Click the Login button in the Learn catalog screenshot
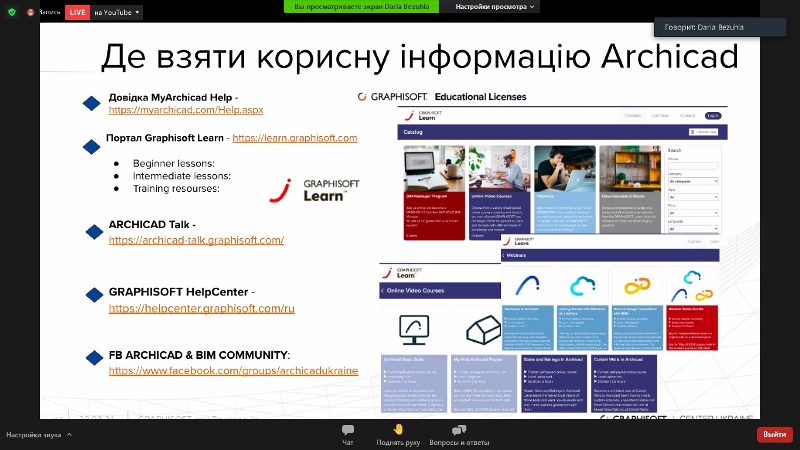Viewport: 800px width, 450px height. click(x=713, y=116)
